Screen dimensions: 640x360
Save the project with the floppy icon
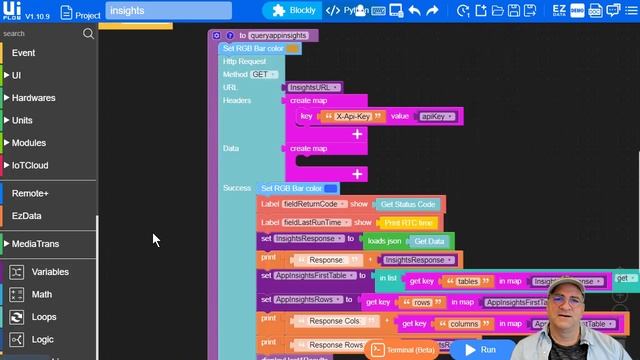pyautogui.click(x=514, y=11)
